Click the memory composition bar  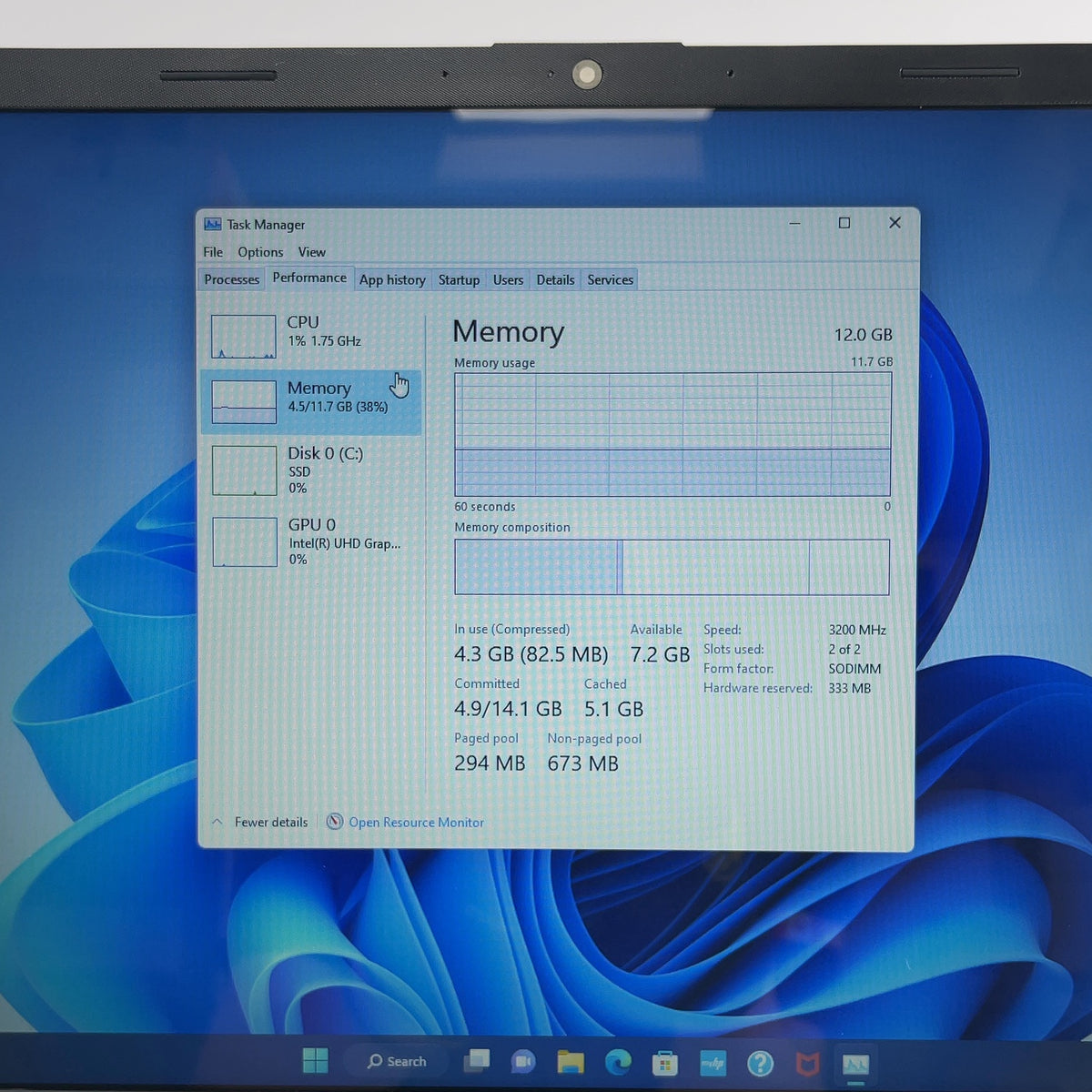tap(672, 567)
